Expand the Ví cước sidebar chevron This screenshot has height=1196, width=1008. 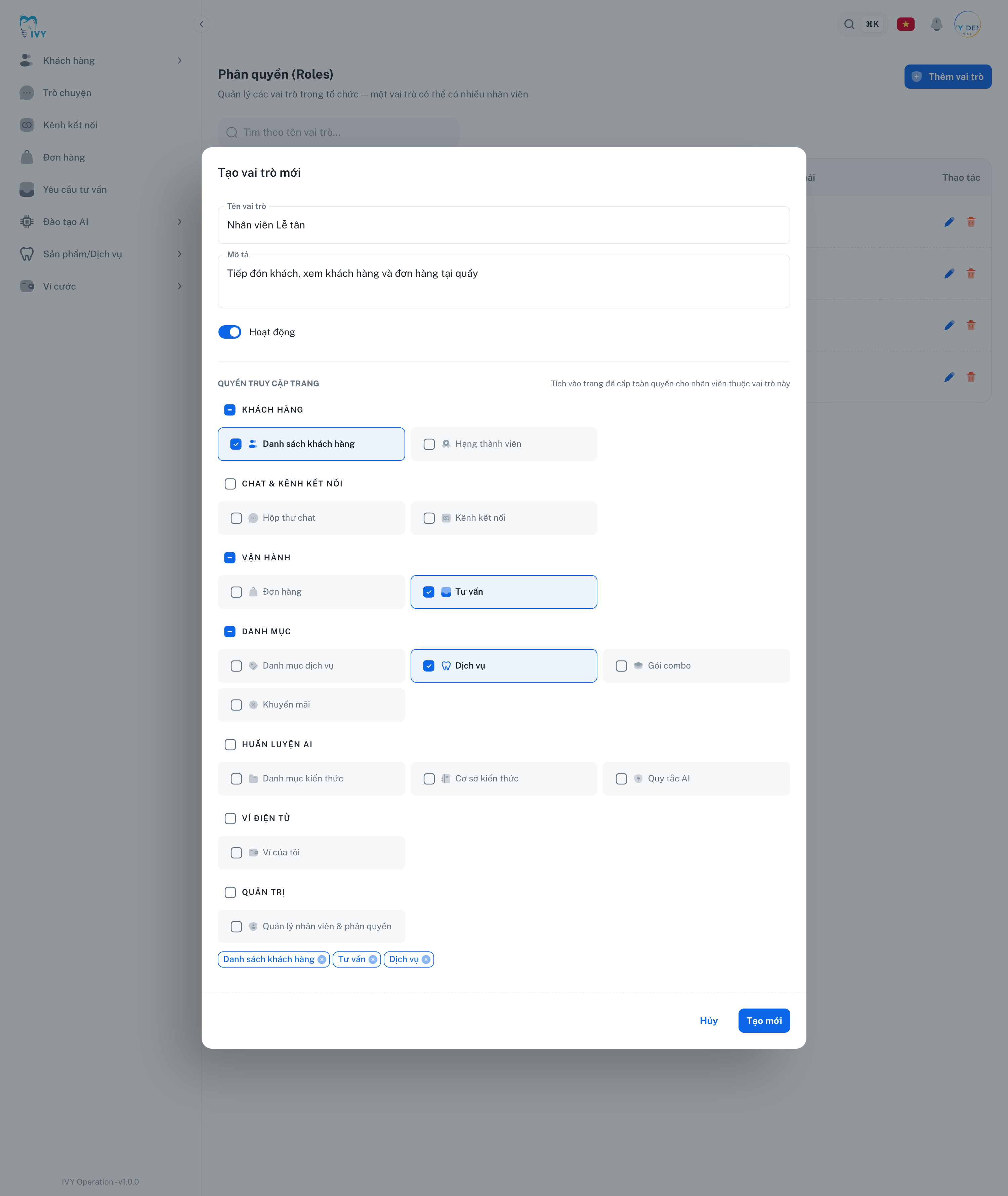tap(179, 286)
